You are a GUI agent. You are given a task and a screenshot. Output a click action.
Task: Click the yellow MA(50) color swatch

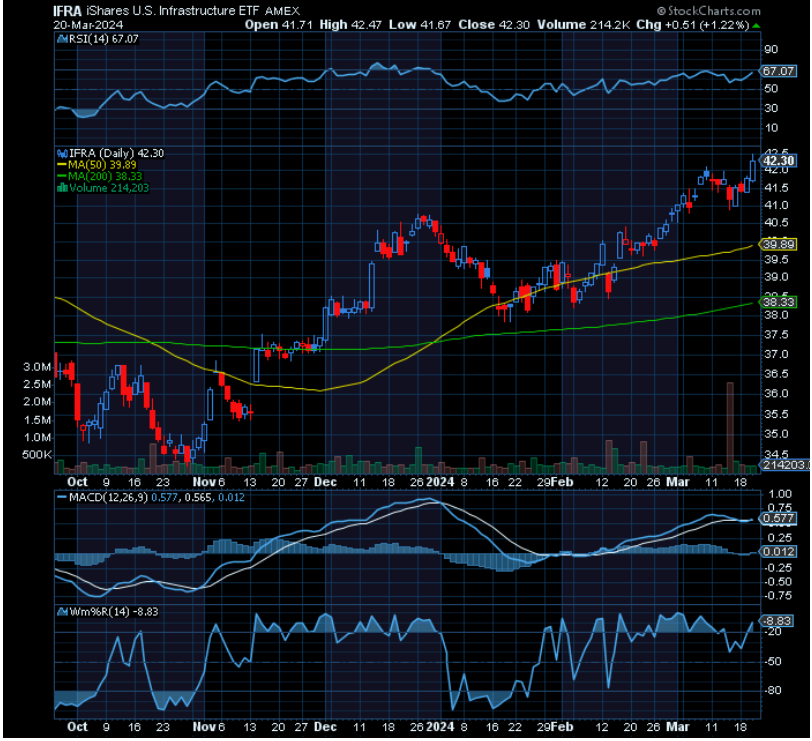pyautogui.click(x=60, y=165)
